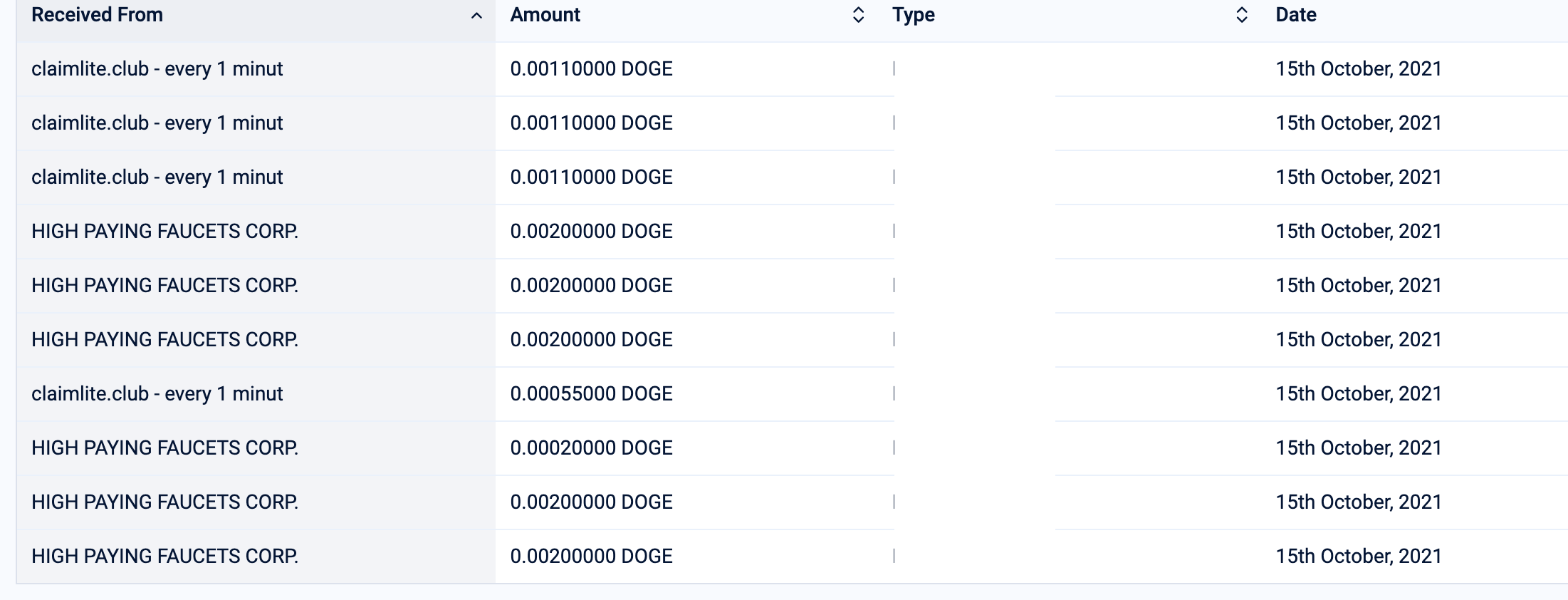Image resolution: width=1568 pixels, height=600 pixels.
Task: Click the first row's claimlite.club sender
Action: (157, 69)
